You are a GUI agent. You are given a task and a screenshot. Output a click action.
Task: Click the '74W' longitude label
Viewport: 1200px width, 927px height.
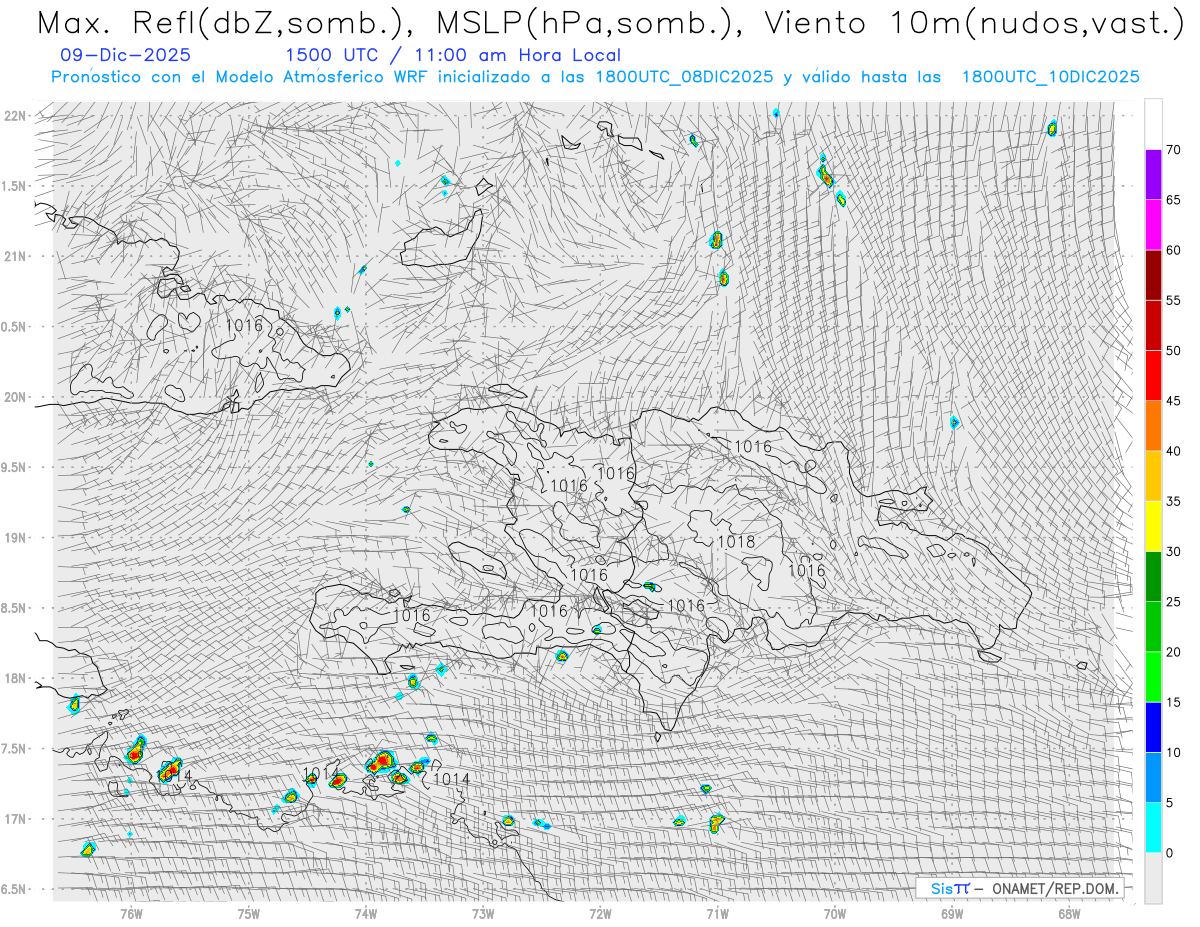pos(366,913)
